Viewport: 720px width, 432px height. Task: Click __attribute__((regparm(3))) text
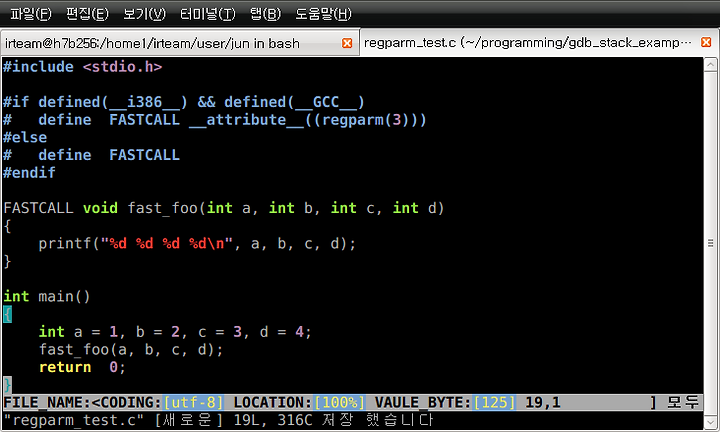pyautogui.click(x=308, y=120)
